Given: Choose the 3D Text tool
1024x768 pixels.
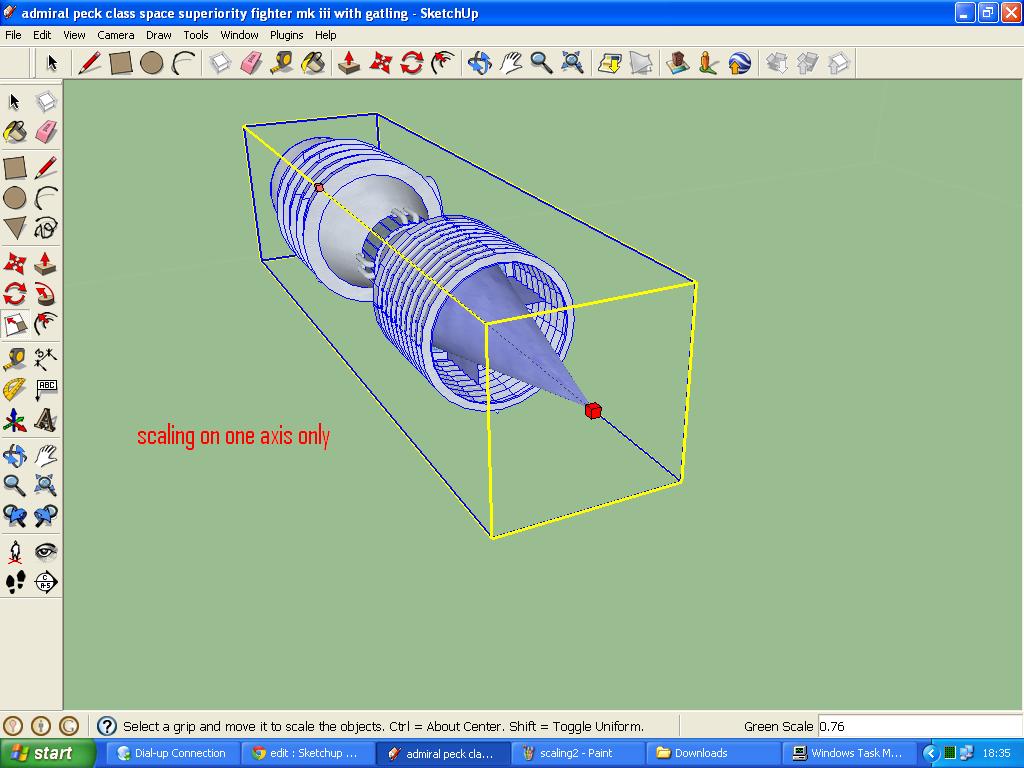Looking at the screenshot, I should (46, 420).
